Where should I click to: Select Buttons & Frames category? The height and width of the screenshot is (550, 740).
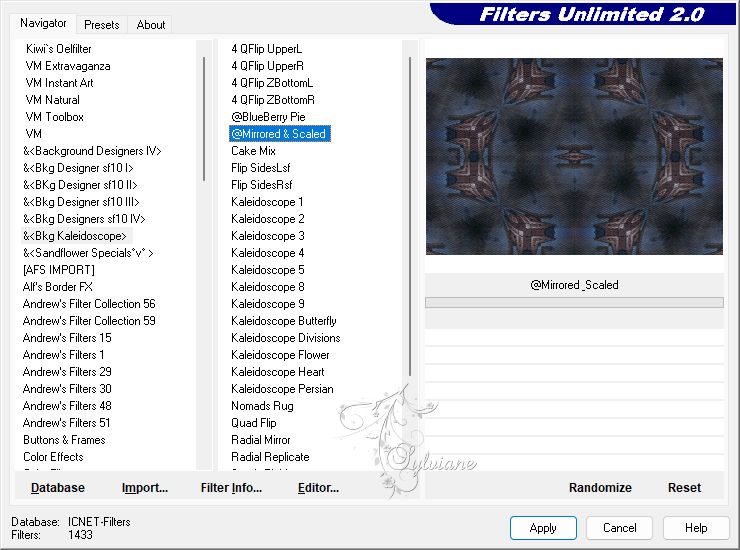(64, 440)
